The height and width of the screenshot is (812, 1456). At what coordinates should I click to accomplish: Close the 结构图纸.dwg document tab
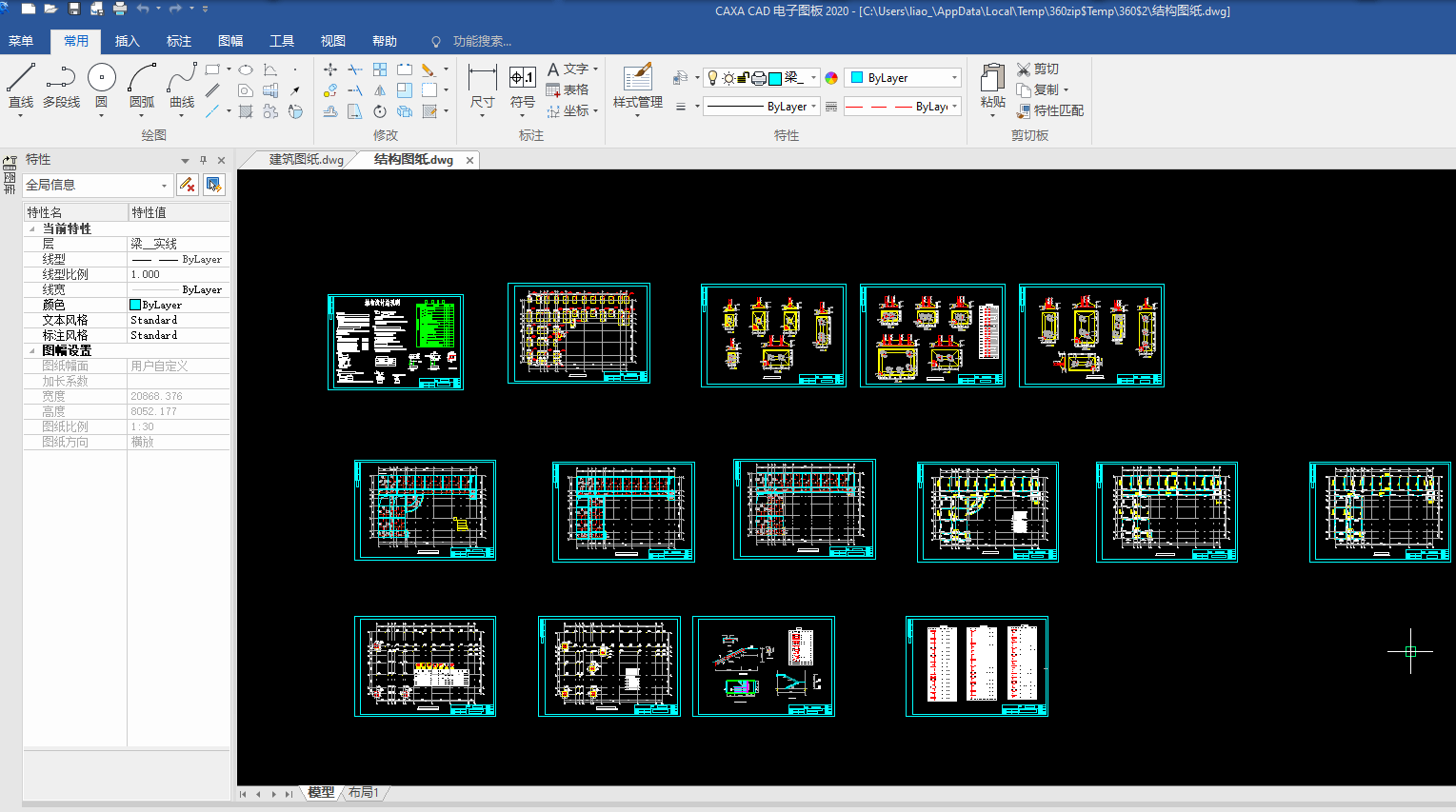(x=469, y=160)
